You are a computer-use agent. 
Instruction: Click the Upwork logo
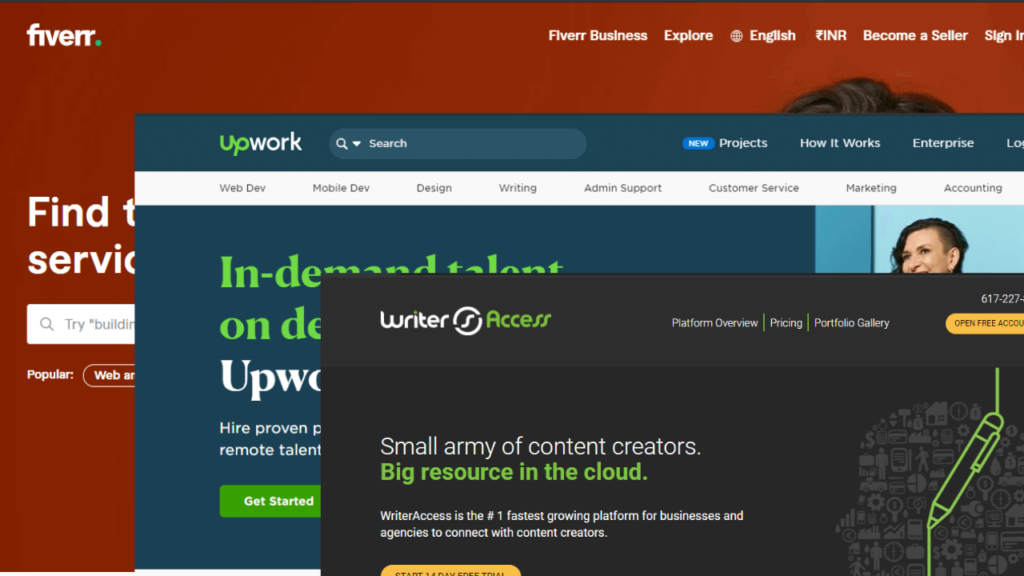coord(261,143)
